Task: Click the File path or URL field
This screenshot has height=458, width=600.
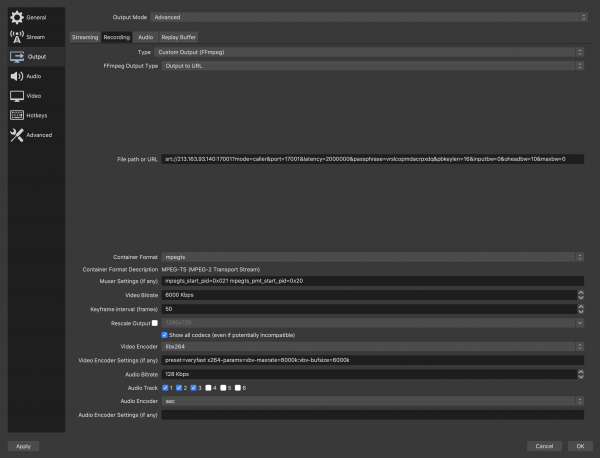Action: pos(372,159)
